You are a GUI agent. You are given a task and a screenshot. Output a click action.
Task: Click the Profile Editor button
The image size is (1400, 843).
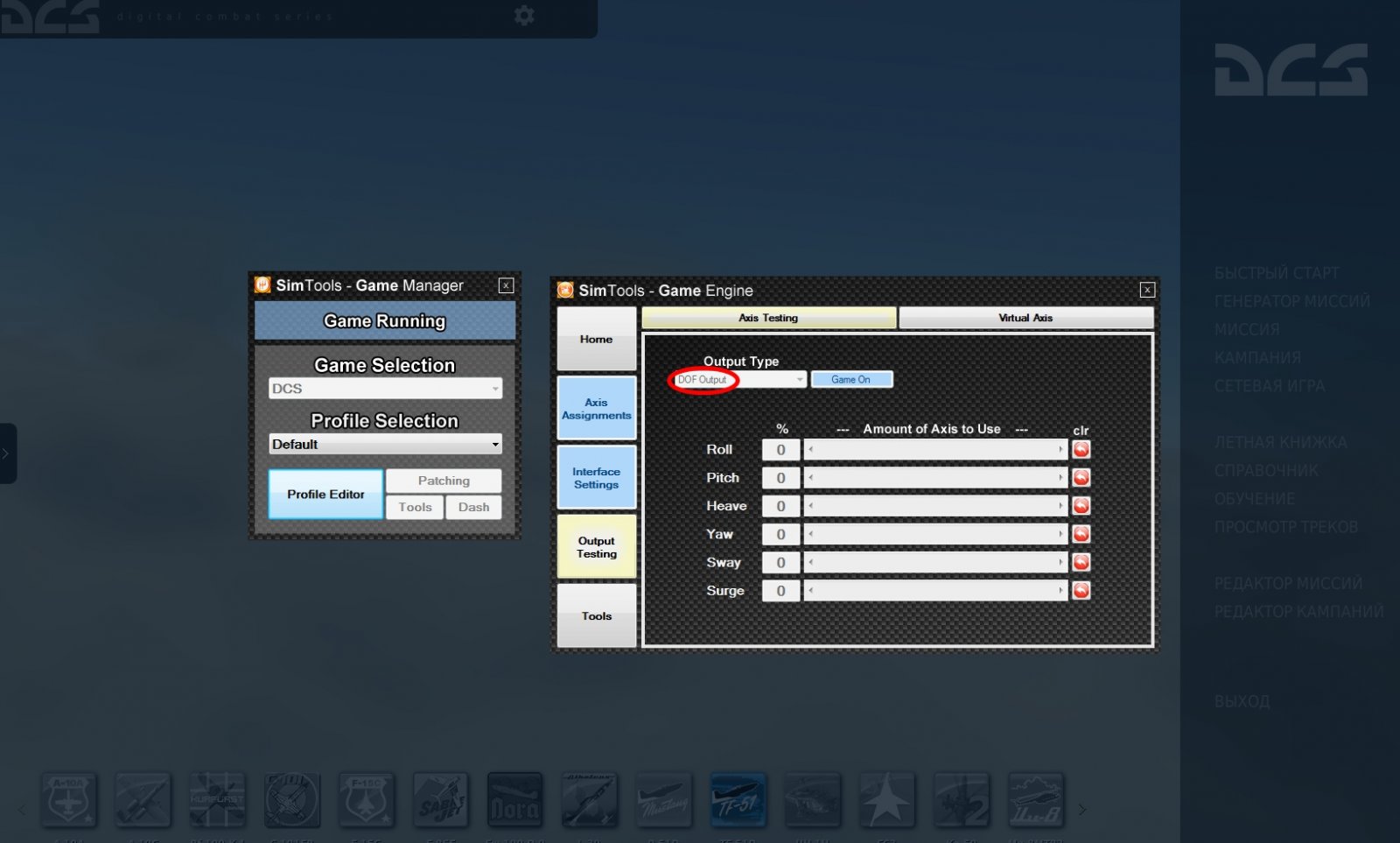click(325, 495)
